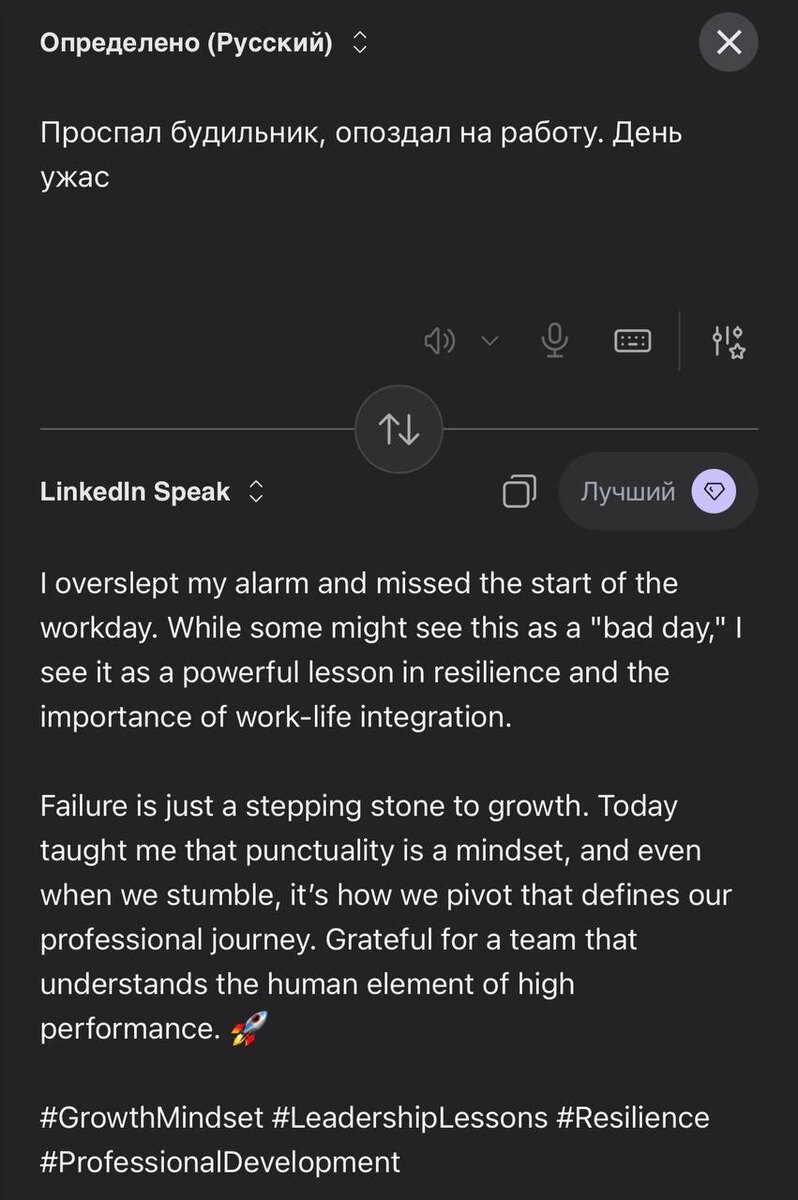Viewport: 798px width, 1200px height.
Task: Open the LinkedIn Speak language selector
Action: (152, 492)
